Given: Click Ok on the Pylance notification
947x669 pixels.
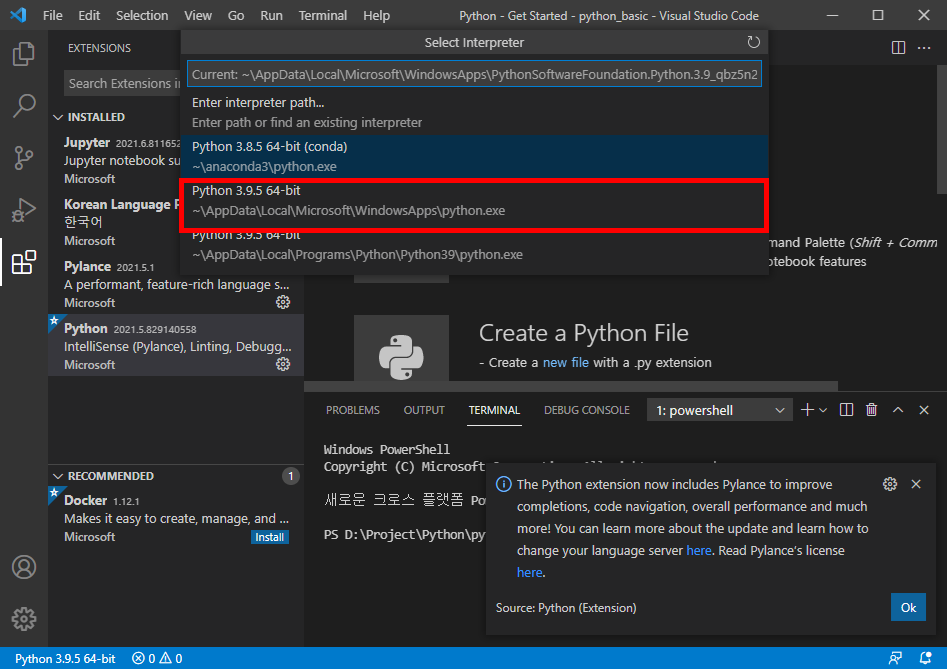Looking at the screenshot, I should point(908,607).
